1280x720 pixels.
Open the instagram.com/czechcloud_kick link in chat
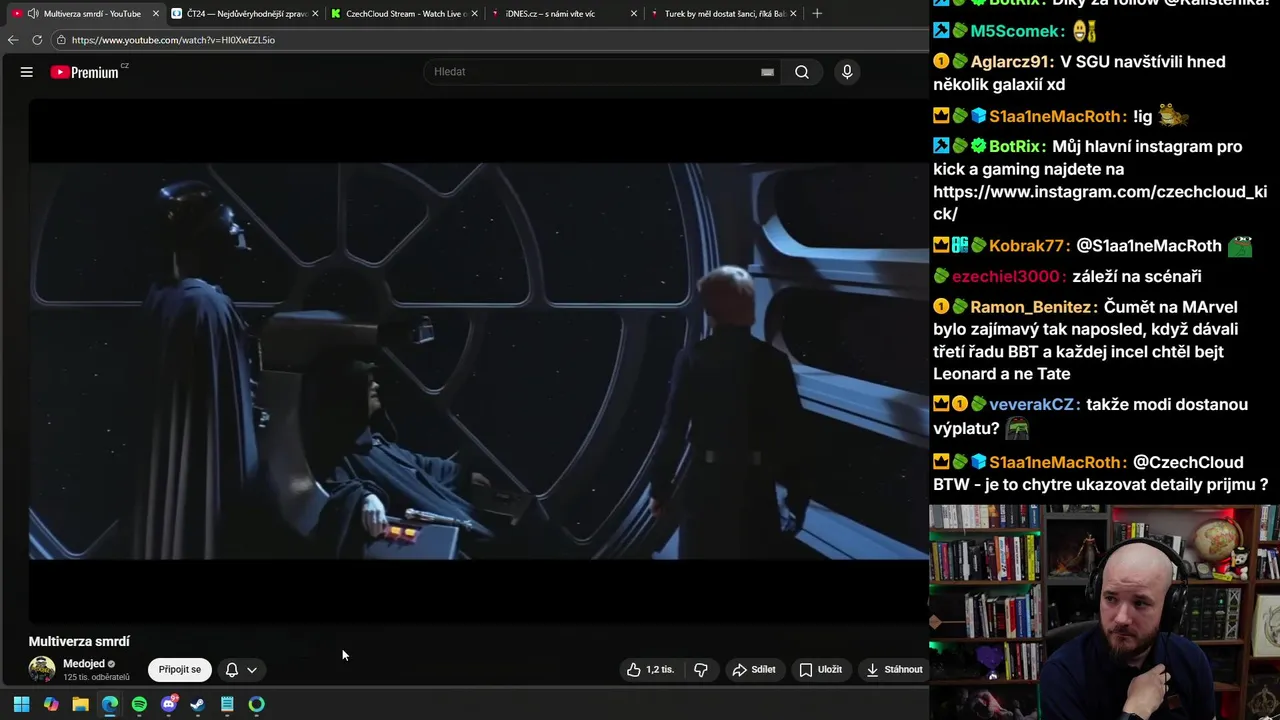(1100, 202)
